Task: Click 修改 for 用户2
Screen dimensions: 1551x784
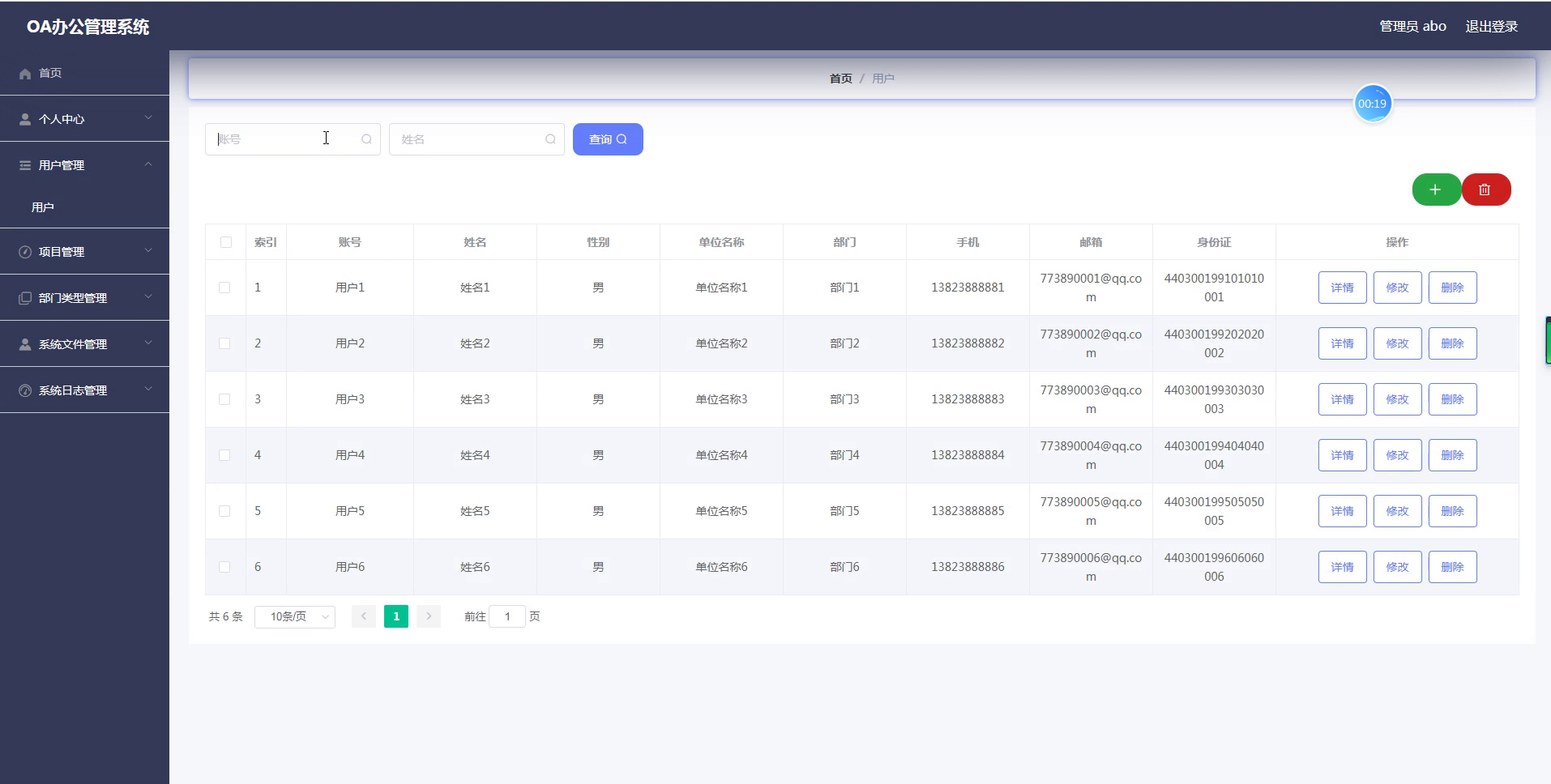Action: click(x=1398, y=343)
